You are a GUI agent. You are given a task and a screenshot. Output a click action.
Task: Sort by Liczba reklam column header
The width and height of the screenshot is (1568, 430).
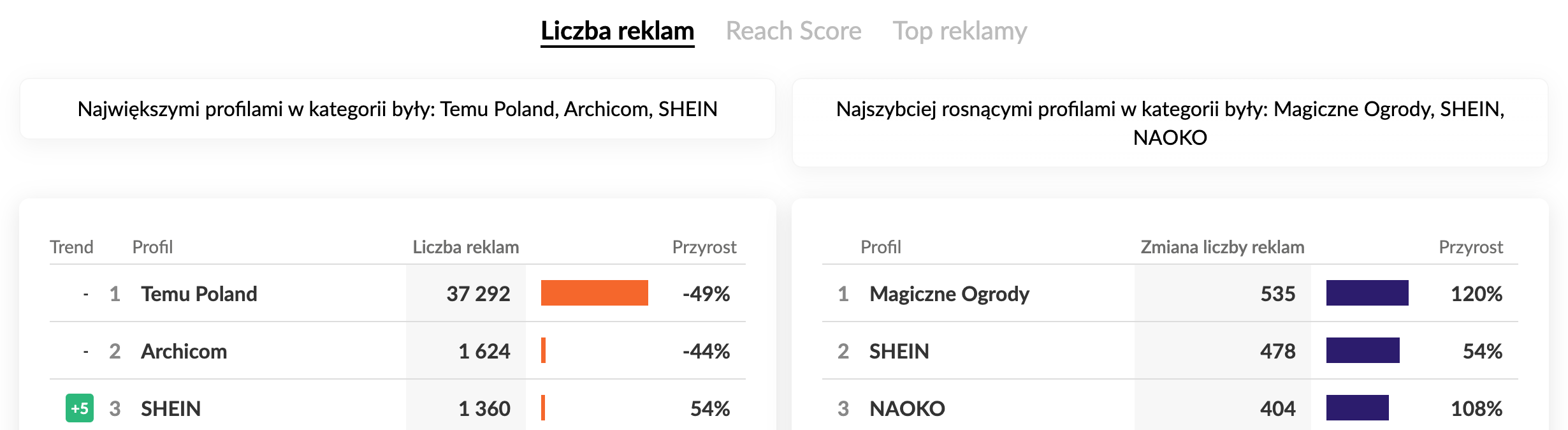(x=465, y=247)
